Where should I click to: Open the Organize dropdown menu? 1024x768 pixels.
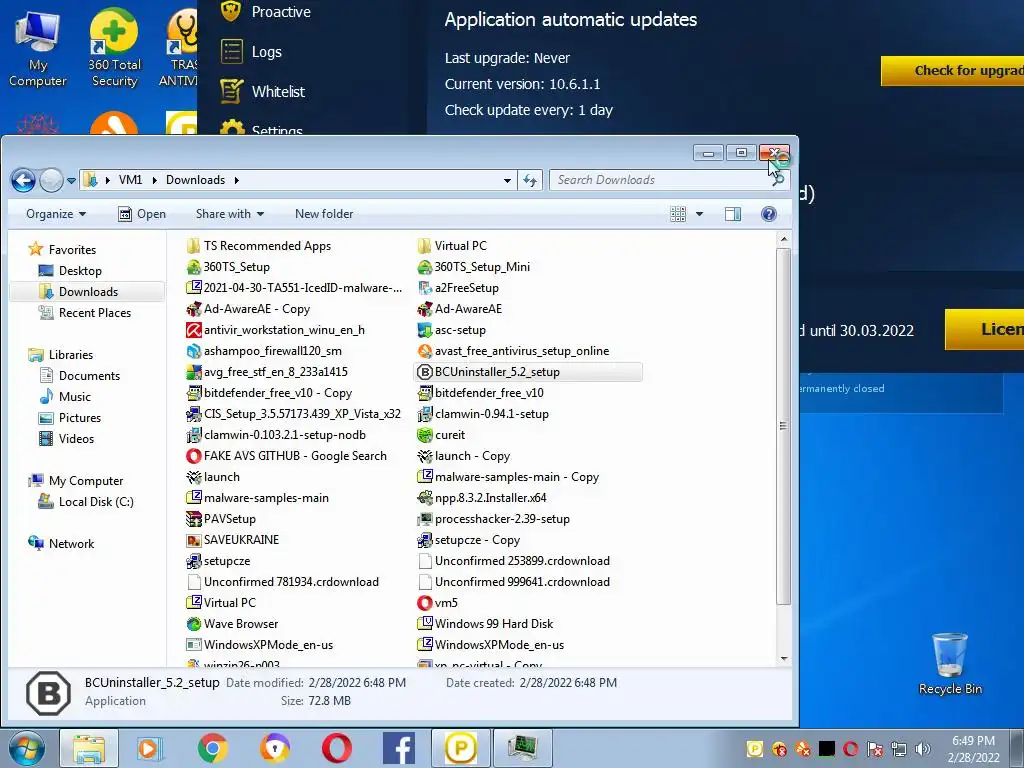pyautogui.click(x=56, y=214)
